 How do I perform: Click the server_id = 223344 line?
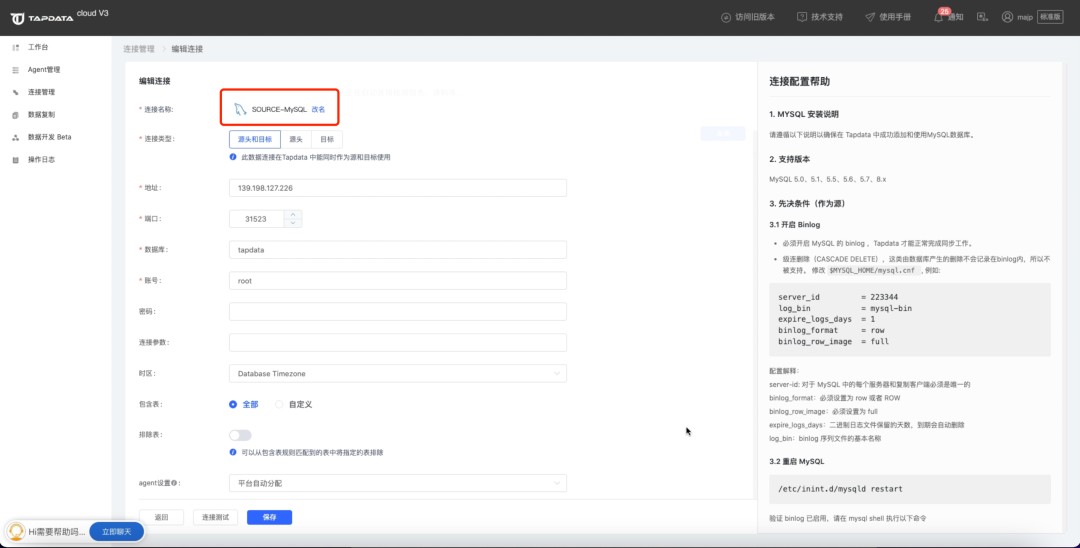click(838, 297)
